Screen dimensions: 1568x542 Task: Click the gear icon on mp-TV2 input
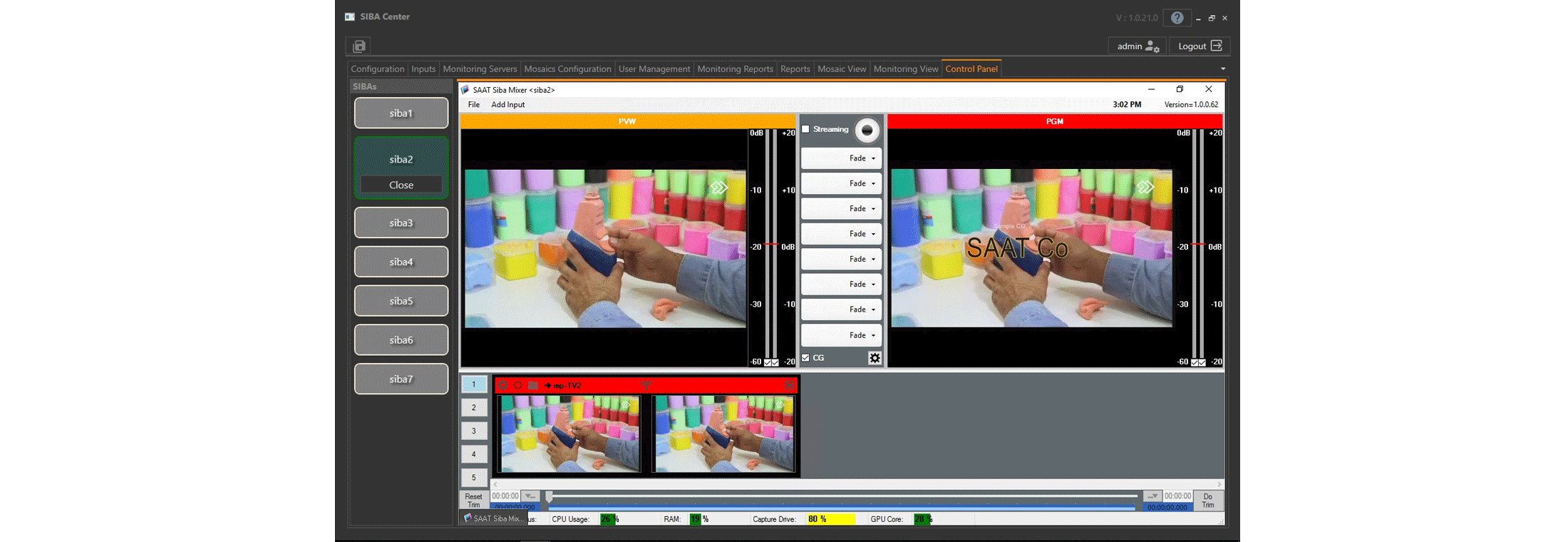(x=503, y=385)
